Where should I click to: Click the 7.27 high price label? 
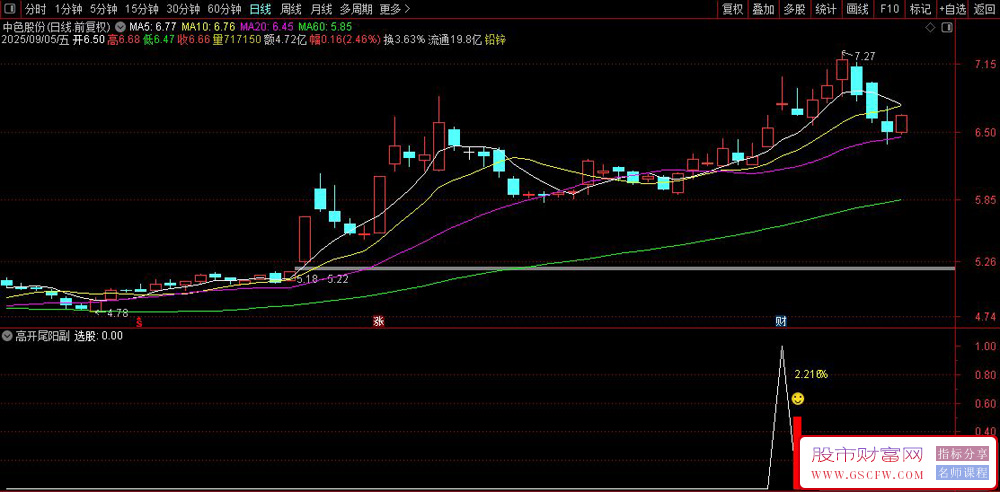(864, 56)
